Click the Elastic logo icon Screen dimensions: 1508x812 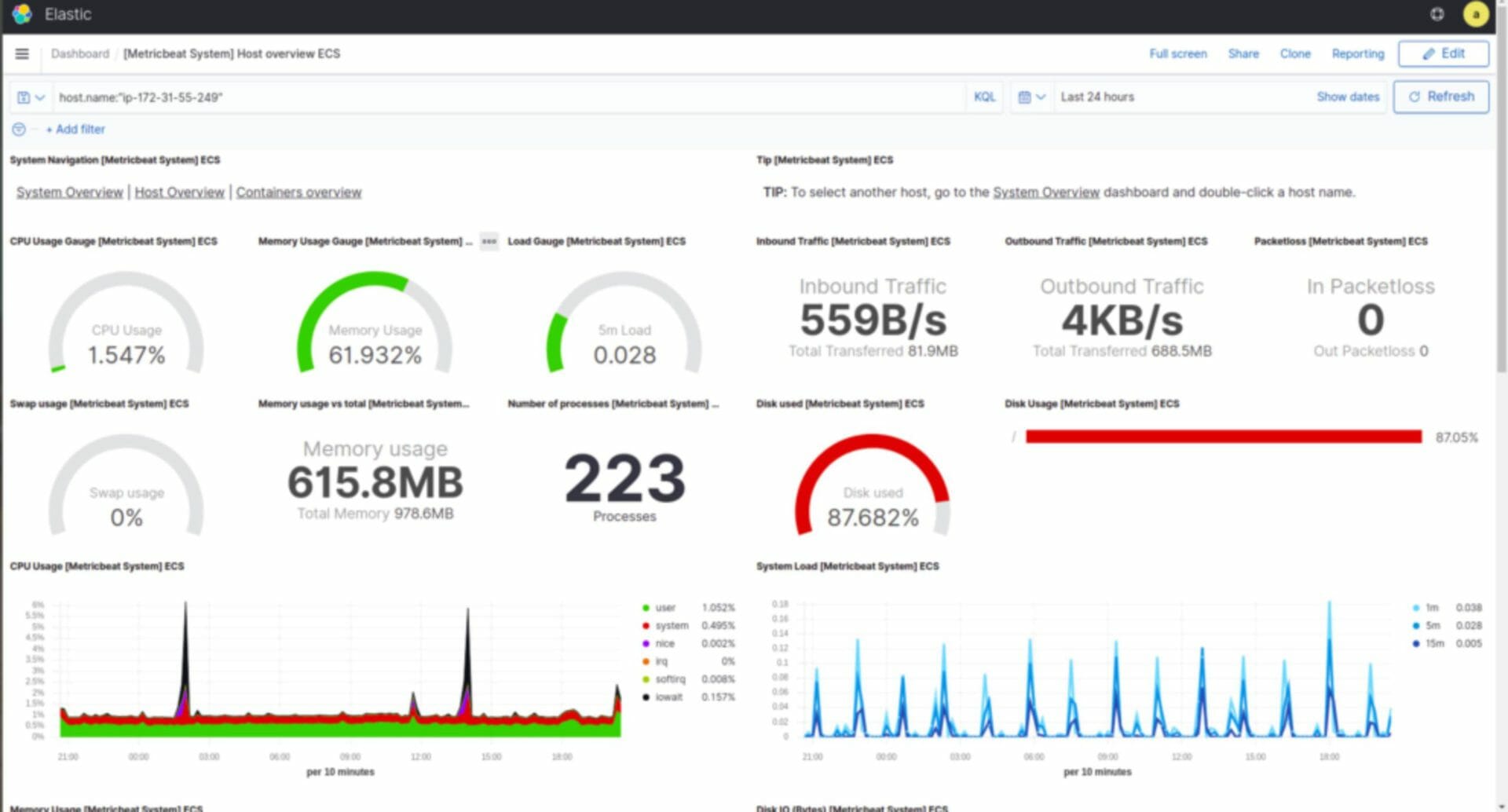click(x=22, y=14)
